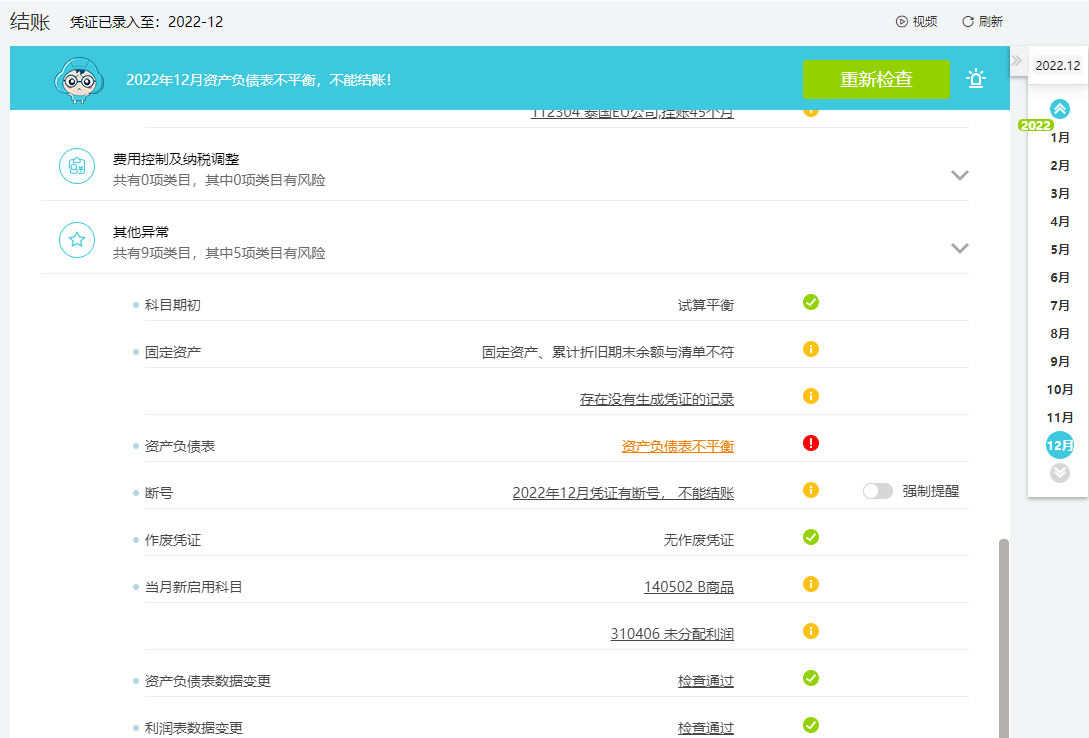Click the green check icon for 科目期初

tap(810, 302)
